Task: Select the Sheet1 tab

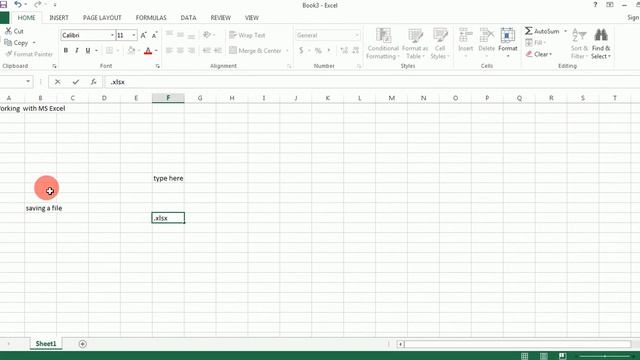Action: tap(46, 344)
